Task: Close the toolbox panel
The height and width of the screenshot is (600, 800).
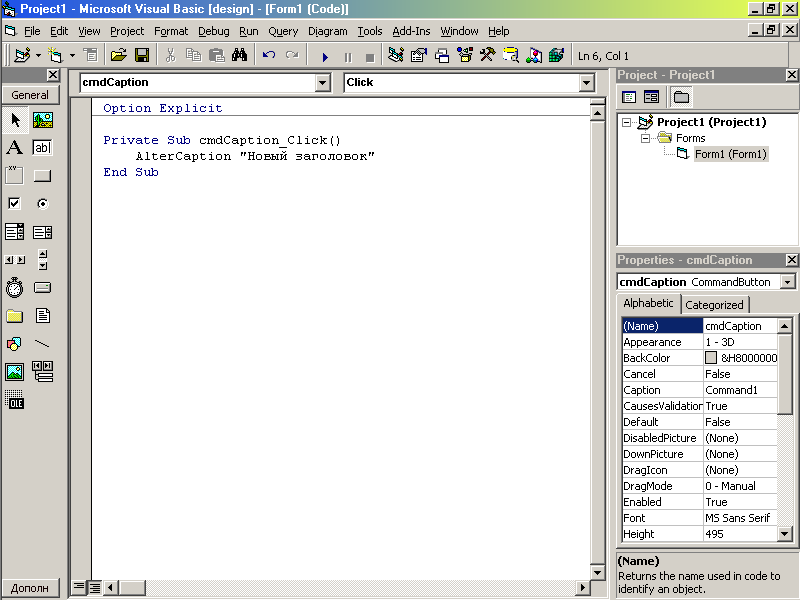Action: pyautogui.click(x=53, y=75)
